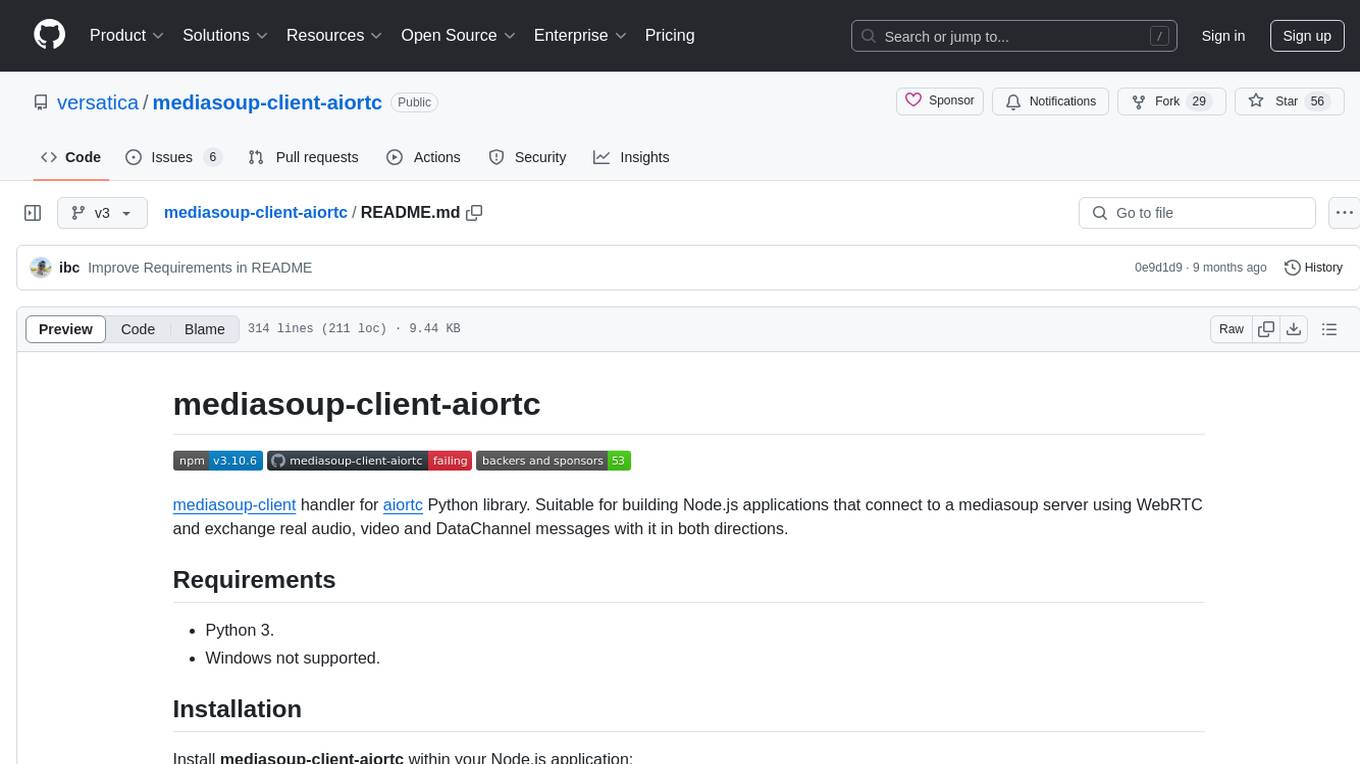Open the backers and sponsors badge
Viewport: 1360px width, 764px height.
click(x=553, y=460)
